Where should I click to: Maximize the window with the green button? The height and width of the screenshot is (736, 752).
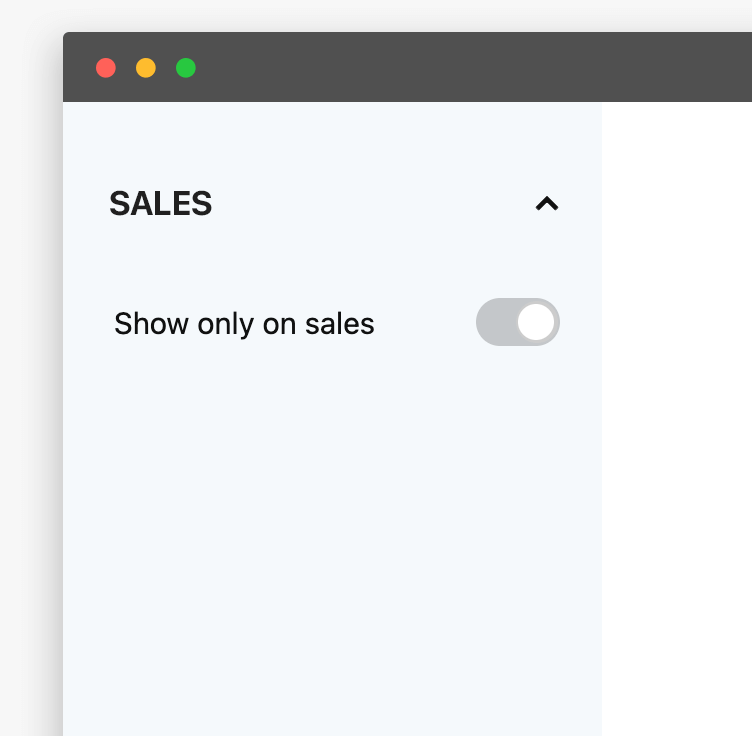(186, 68)
